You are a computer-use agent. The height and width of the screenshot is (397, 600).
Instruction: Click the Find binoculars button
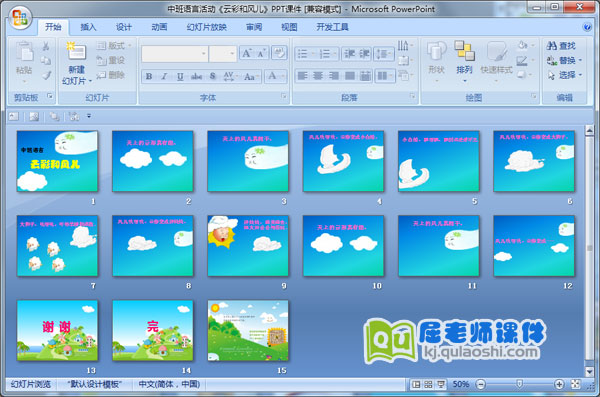pyautogui.click(x=561, y=46)
